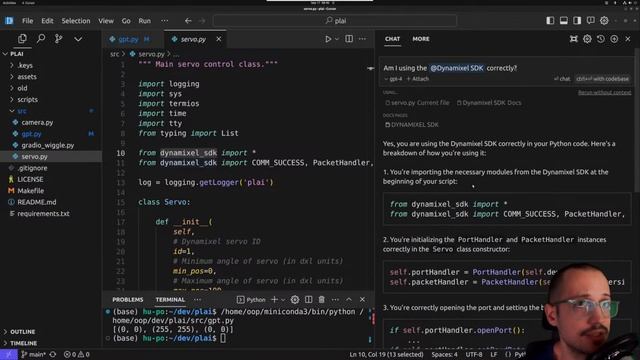Click the Attach button in chat

coord(418,79)
